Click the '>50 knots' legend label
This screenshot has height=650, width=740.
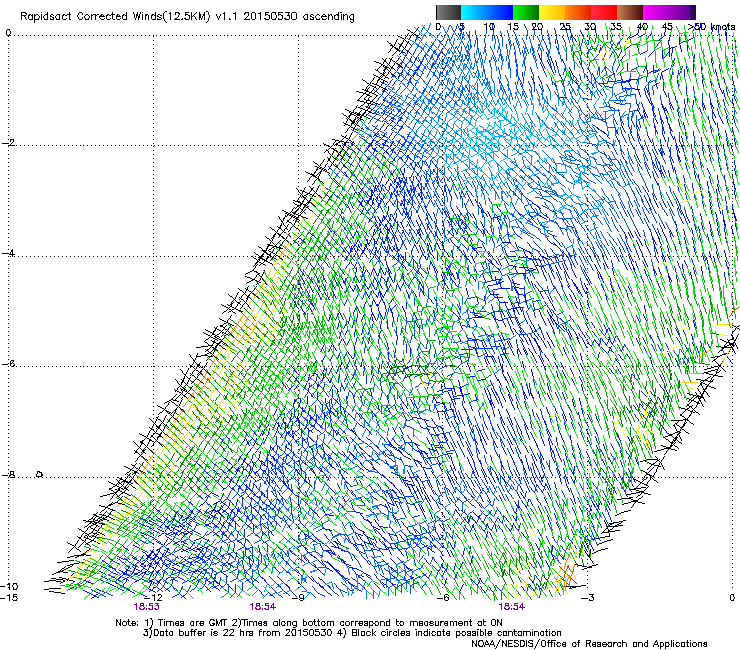point(712,27)
